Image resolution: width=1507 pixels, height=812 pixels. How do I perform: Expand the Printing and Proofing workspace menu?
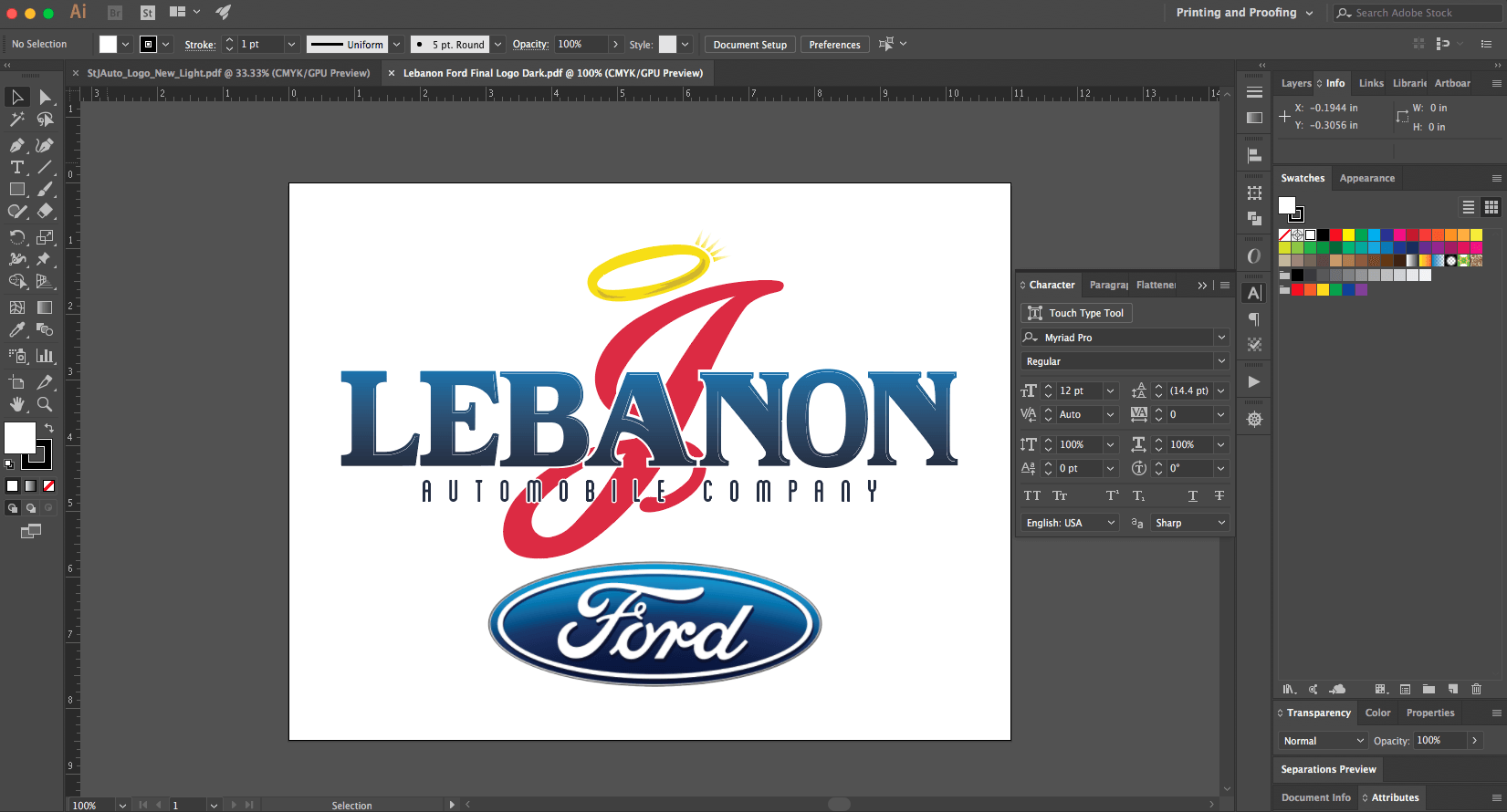click(x=1244, y=13)
